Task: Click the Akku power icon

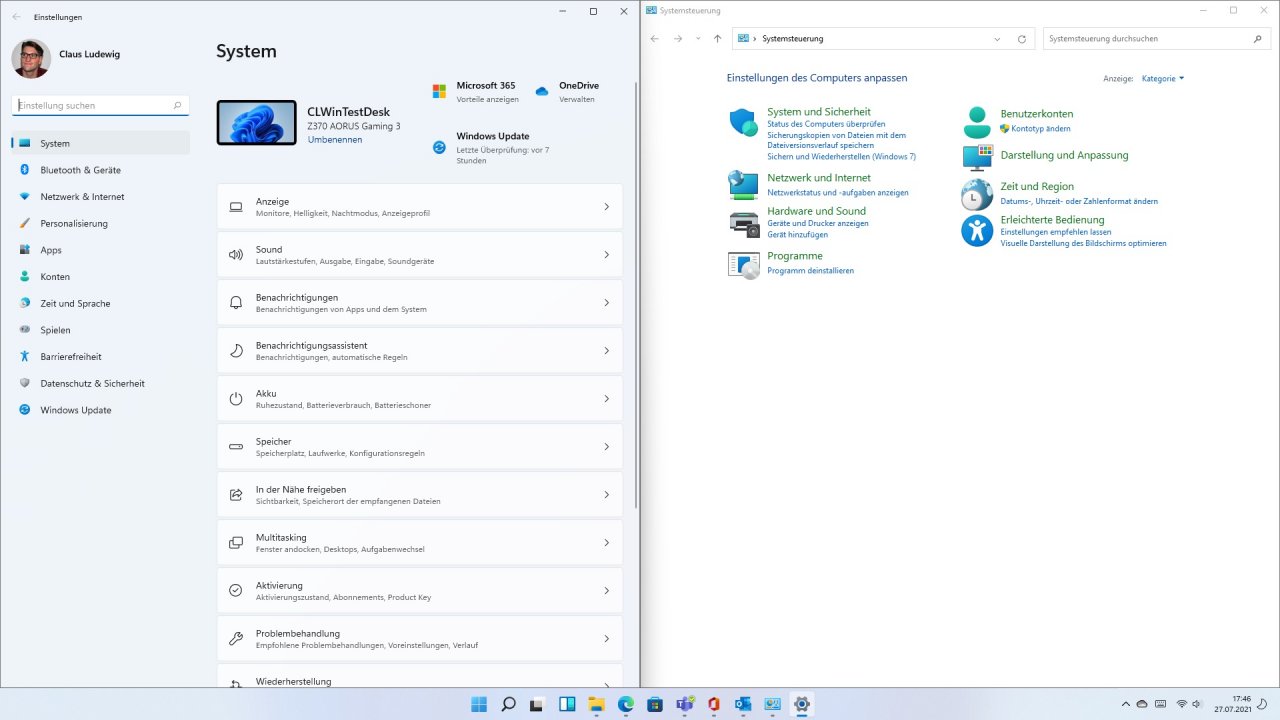Action: 236,399
